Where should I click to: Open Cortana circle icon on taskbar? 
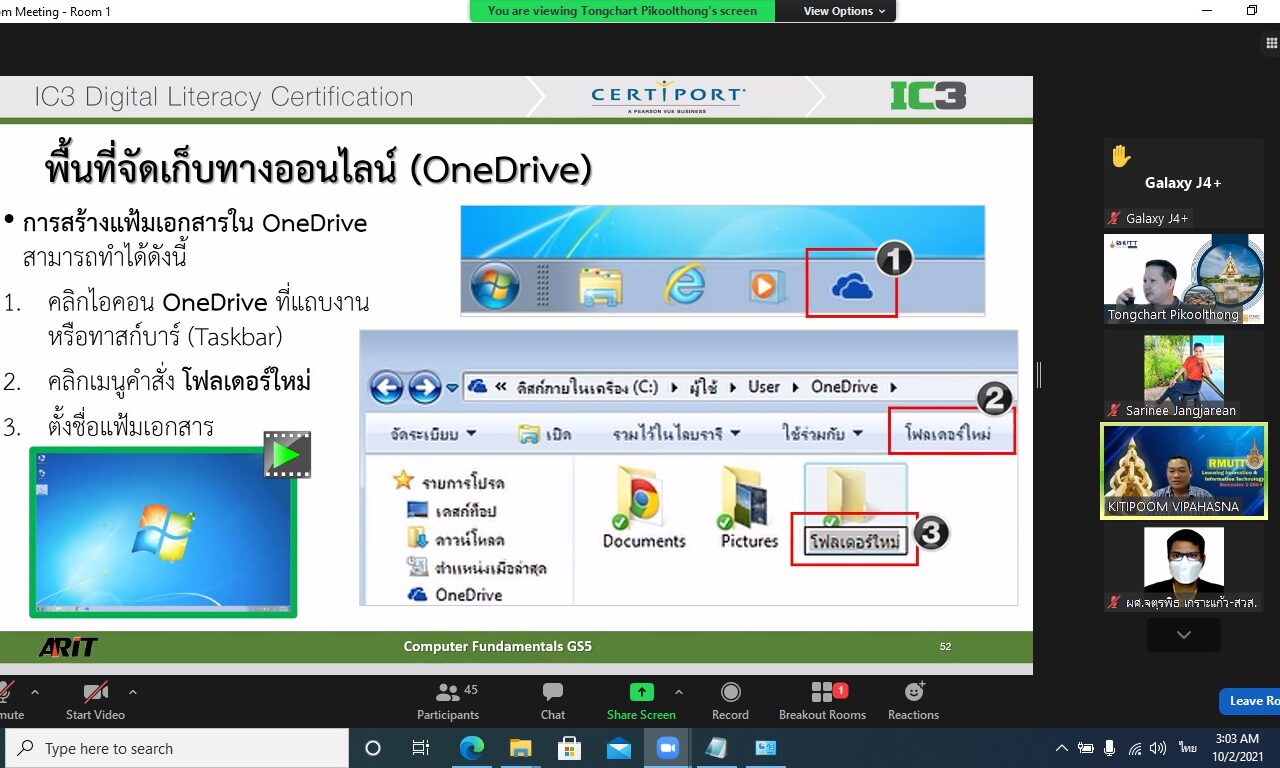coord(373,748)
